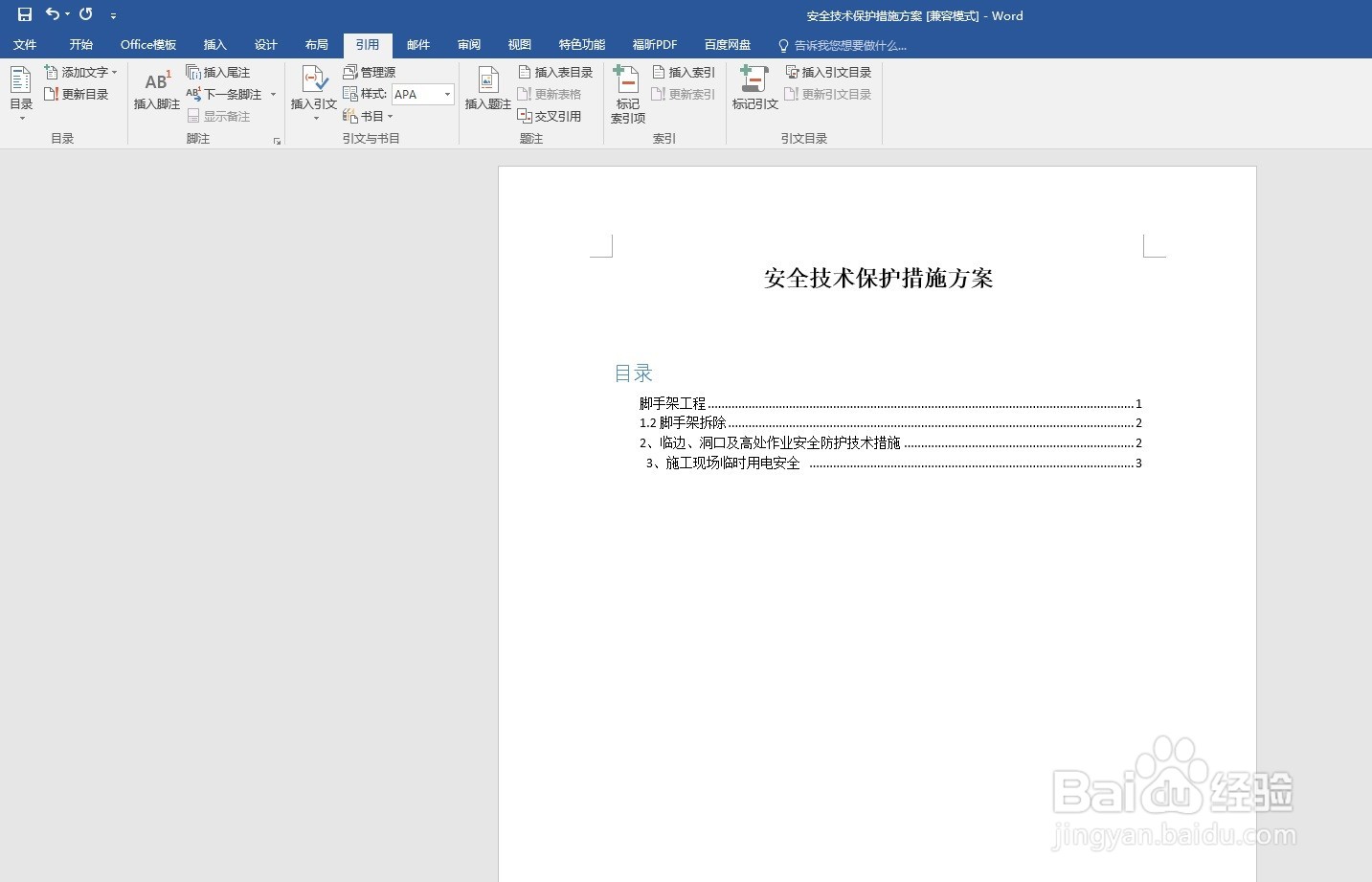Screen dimensions: 1372x882
Task: Open the 目录 table of contents gallery
Action: click(21, 91)
